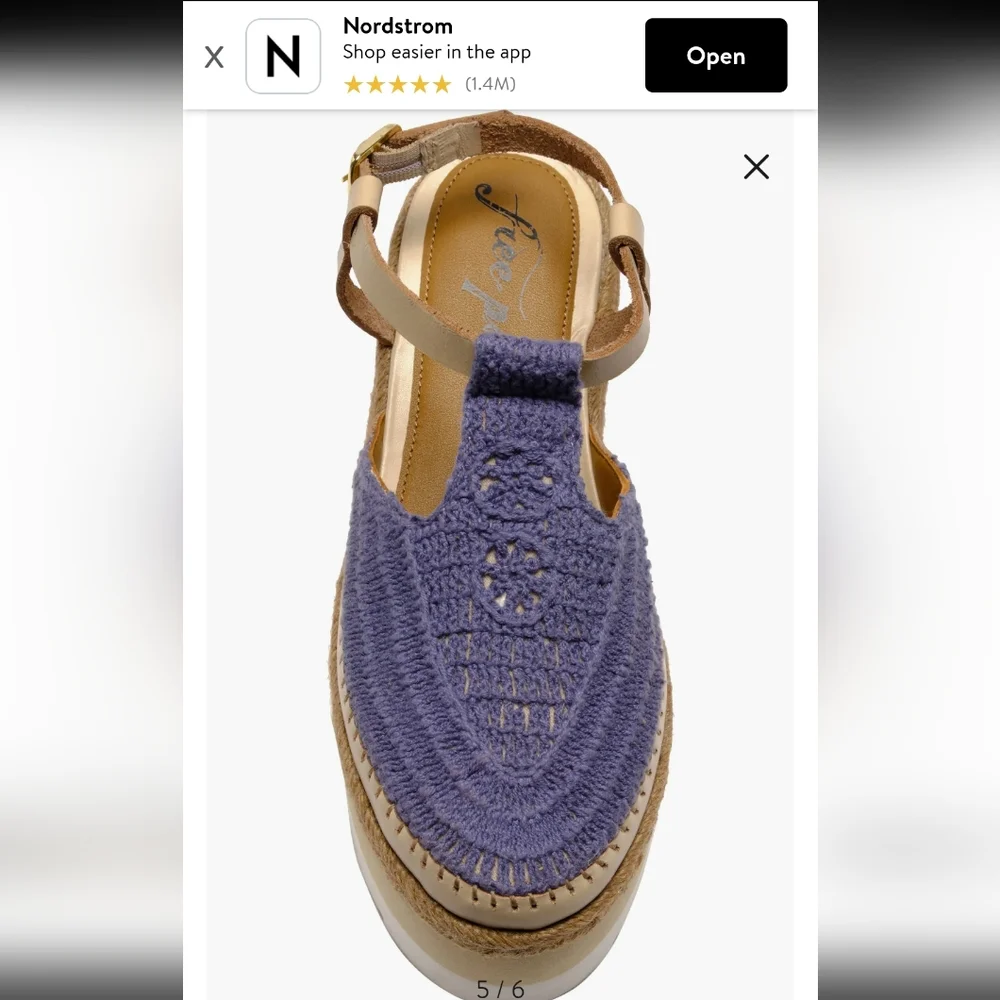
Task: Click the (1.4M) review count
Action: pyautogui.click(x=490, y=84)
